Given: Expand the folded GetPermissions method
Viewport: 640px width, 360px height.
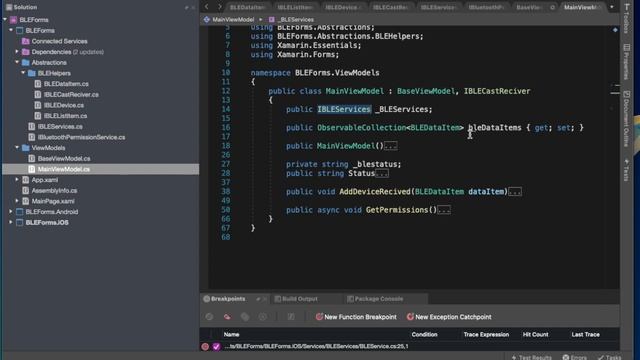Looking at the screenshot, I should (444, 210).
